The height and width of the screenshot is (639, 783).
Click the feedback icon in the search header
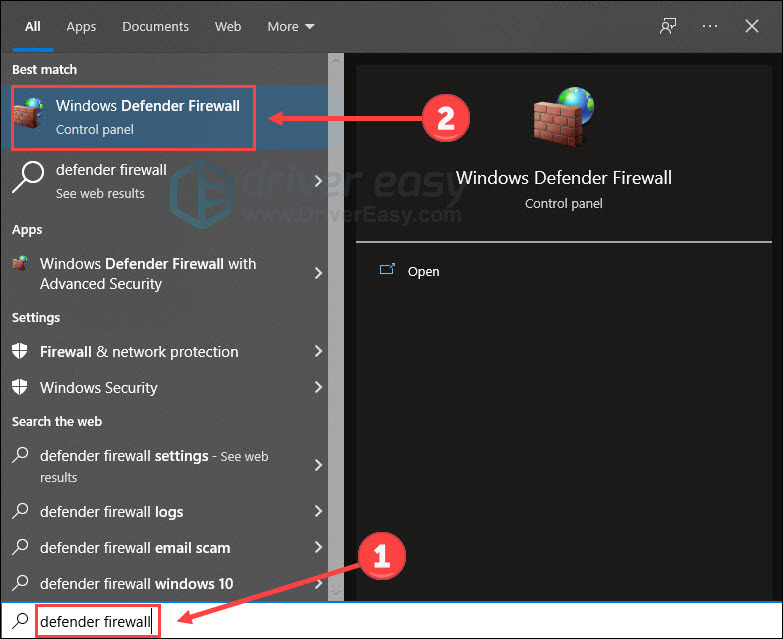[668, 26]
